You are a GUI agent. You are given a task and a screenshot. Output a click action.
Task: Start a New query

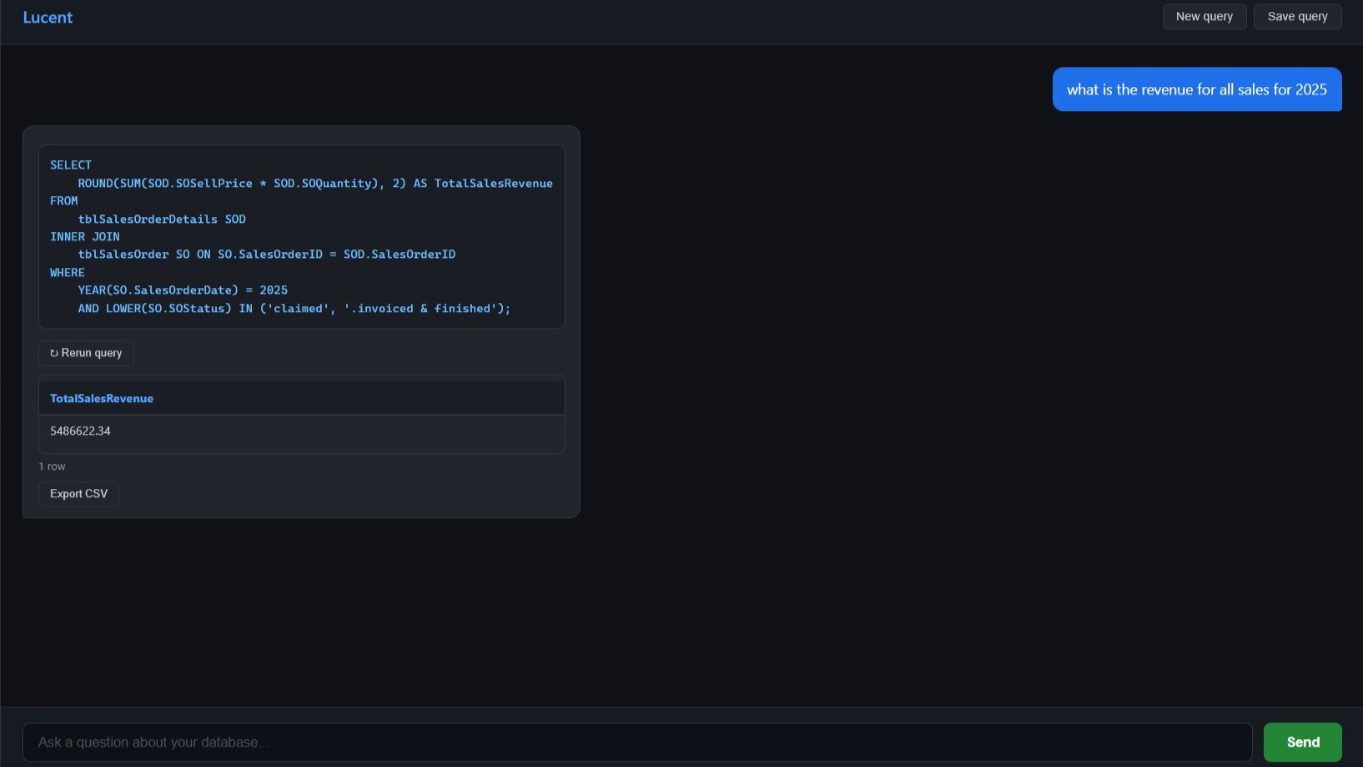coord(1204,16)
